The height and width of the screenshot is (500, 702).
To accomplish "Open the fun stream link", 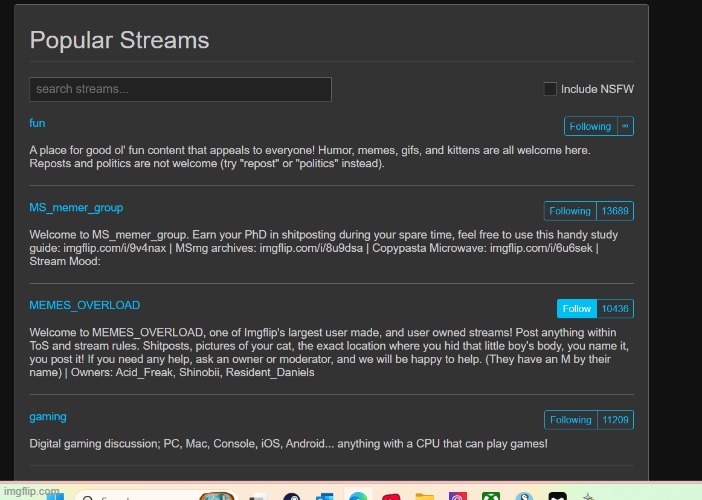I will (x=37, y=123).
